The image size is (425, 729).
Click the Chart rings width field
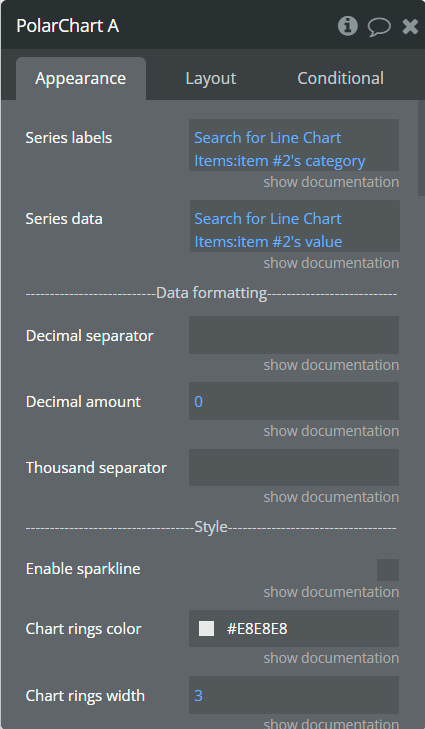coord(294,695)
